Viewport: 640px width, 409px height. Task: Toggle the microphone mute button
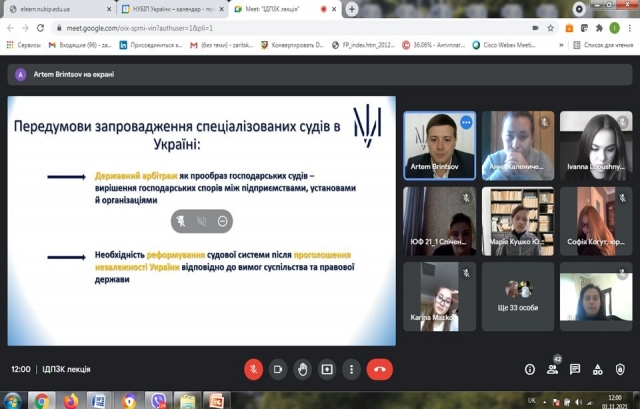pyautogui.click(x=253, y=369)
